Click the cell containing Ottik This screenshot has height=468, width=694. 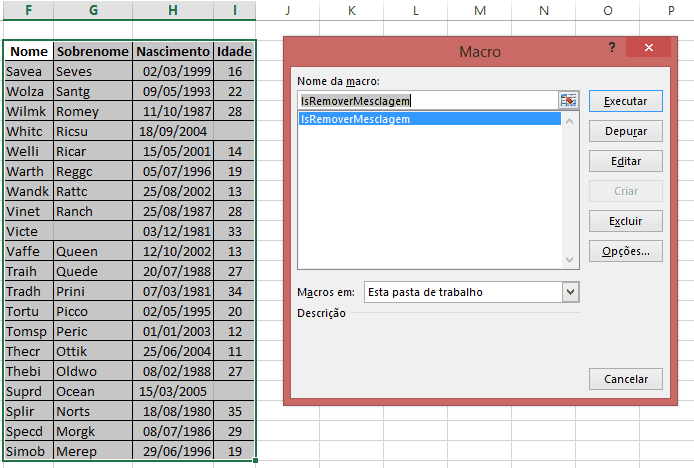click(x=93, y=352)
